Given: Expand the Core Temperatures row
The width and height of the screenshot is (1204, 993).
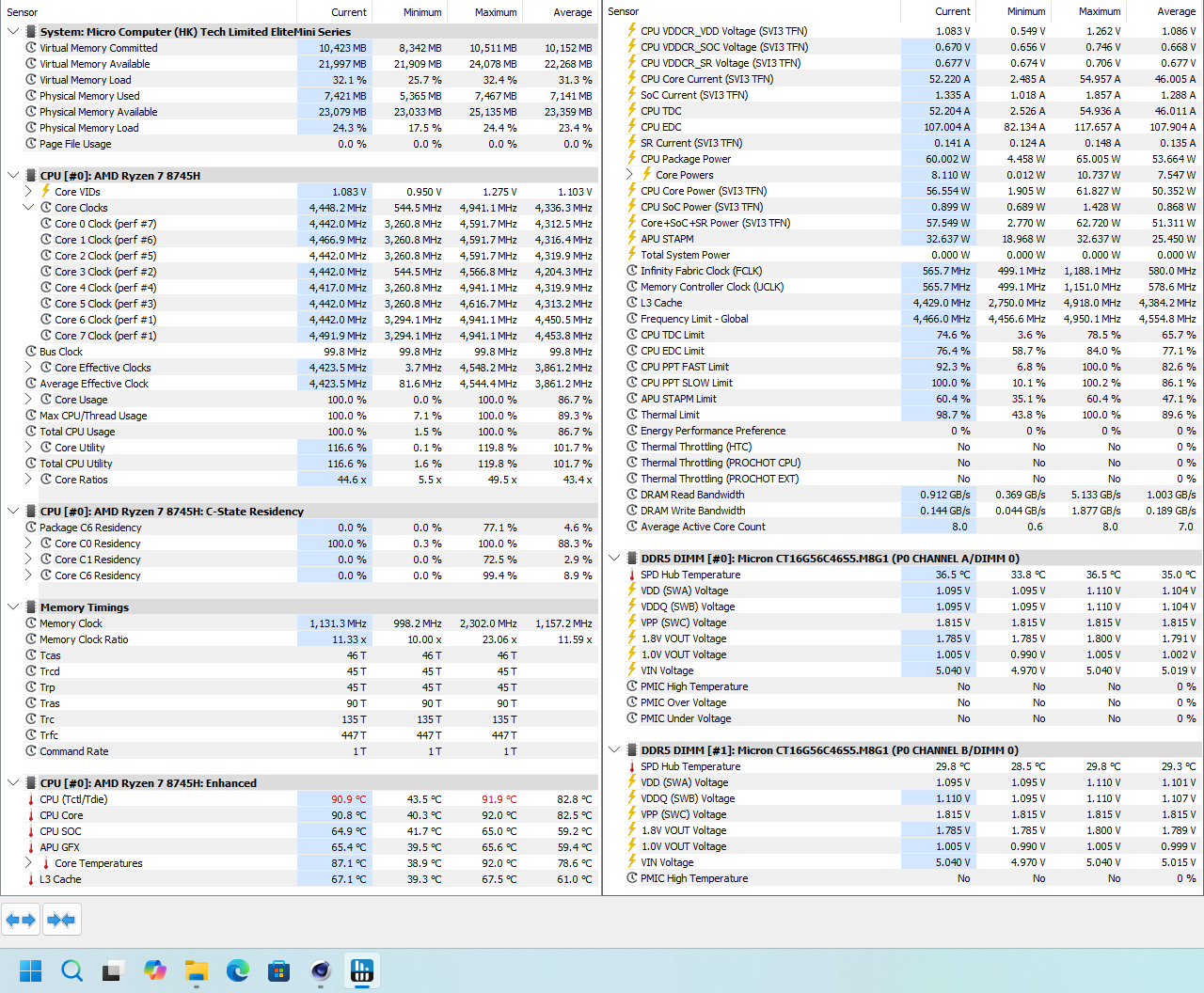Looking at the screenshot, I should pyautogui.click(x=28, y=863).
